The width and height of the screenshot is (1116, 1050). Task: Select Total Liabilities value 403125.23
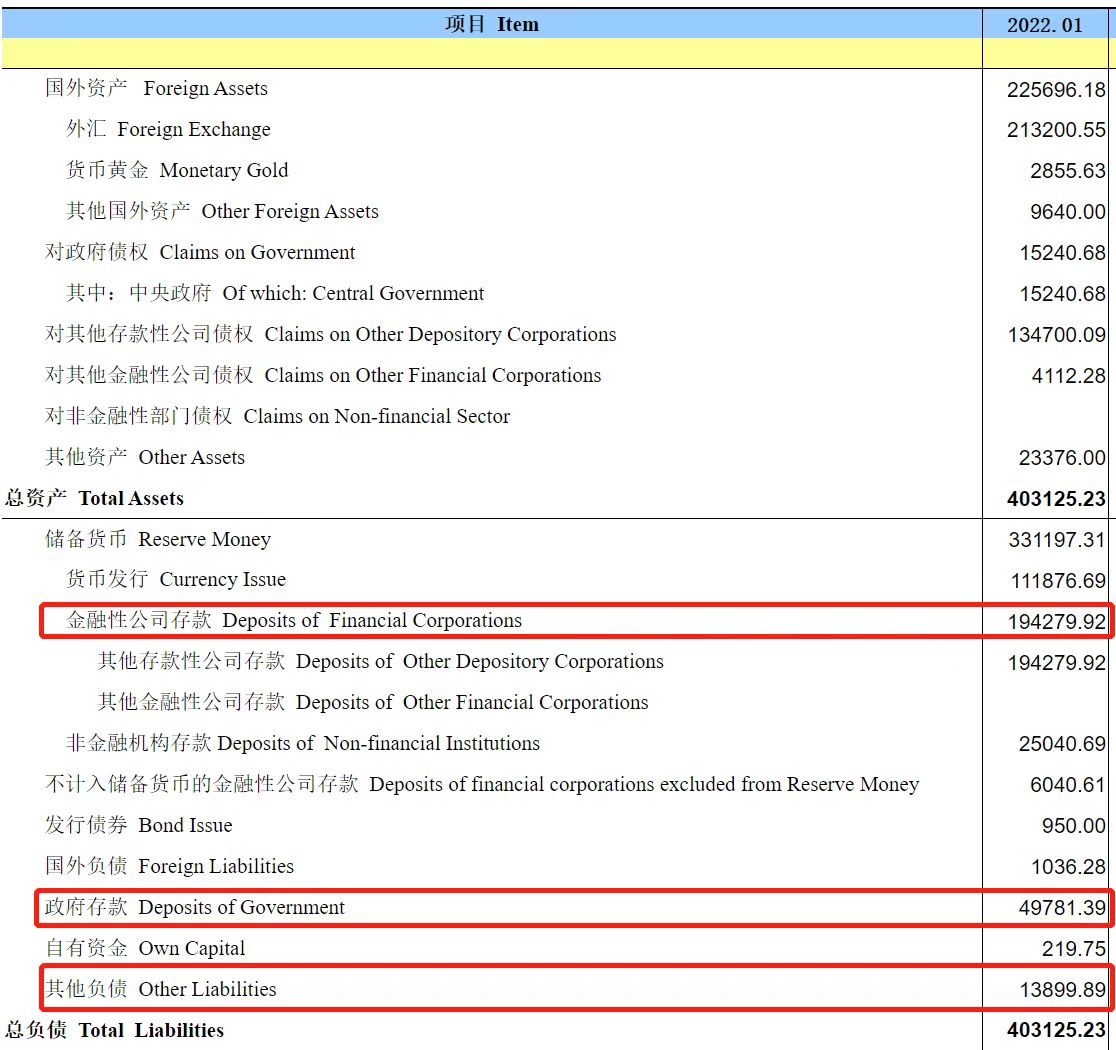pyautogui.click(x=1056, y=1031)
